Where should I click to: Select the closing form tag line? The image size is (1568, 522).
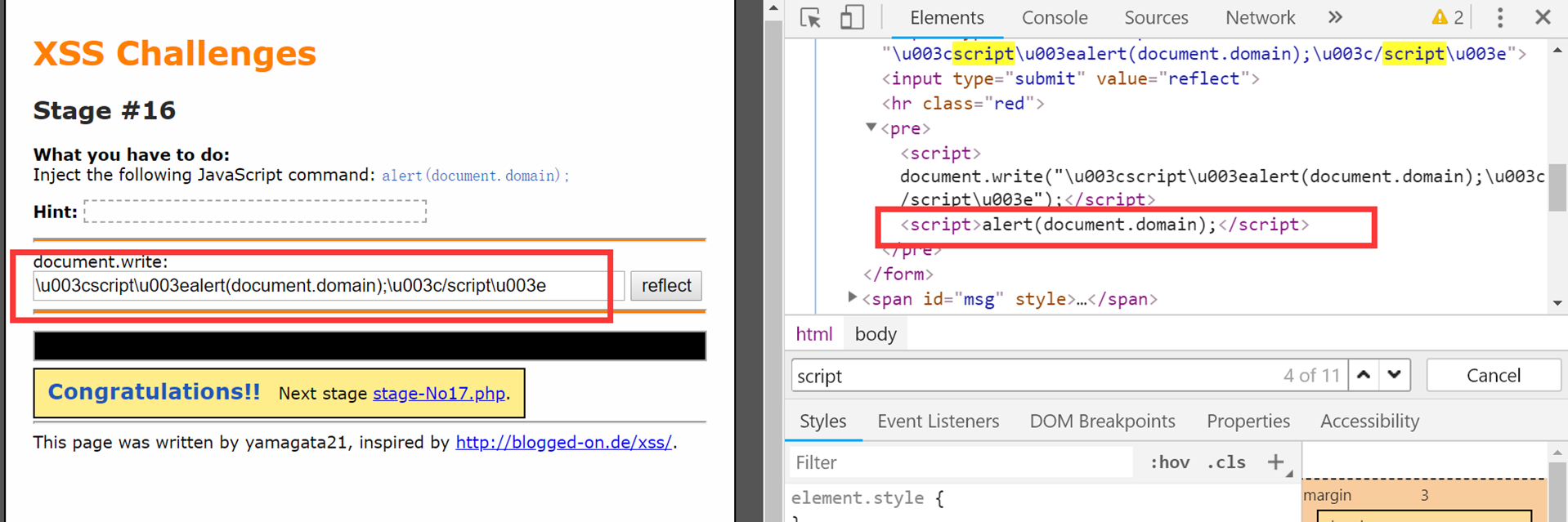[x=898, y=274]
